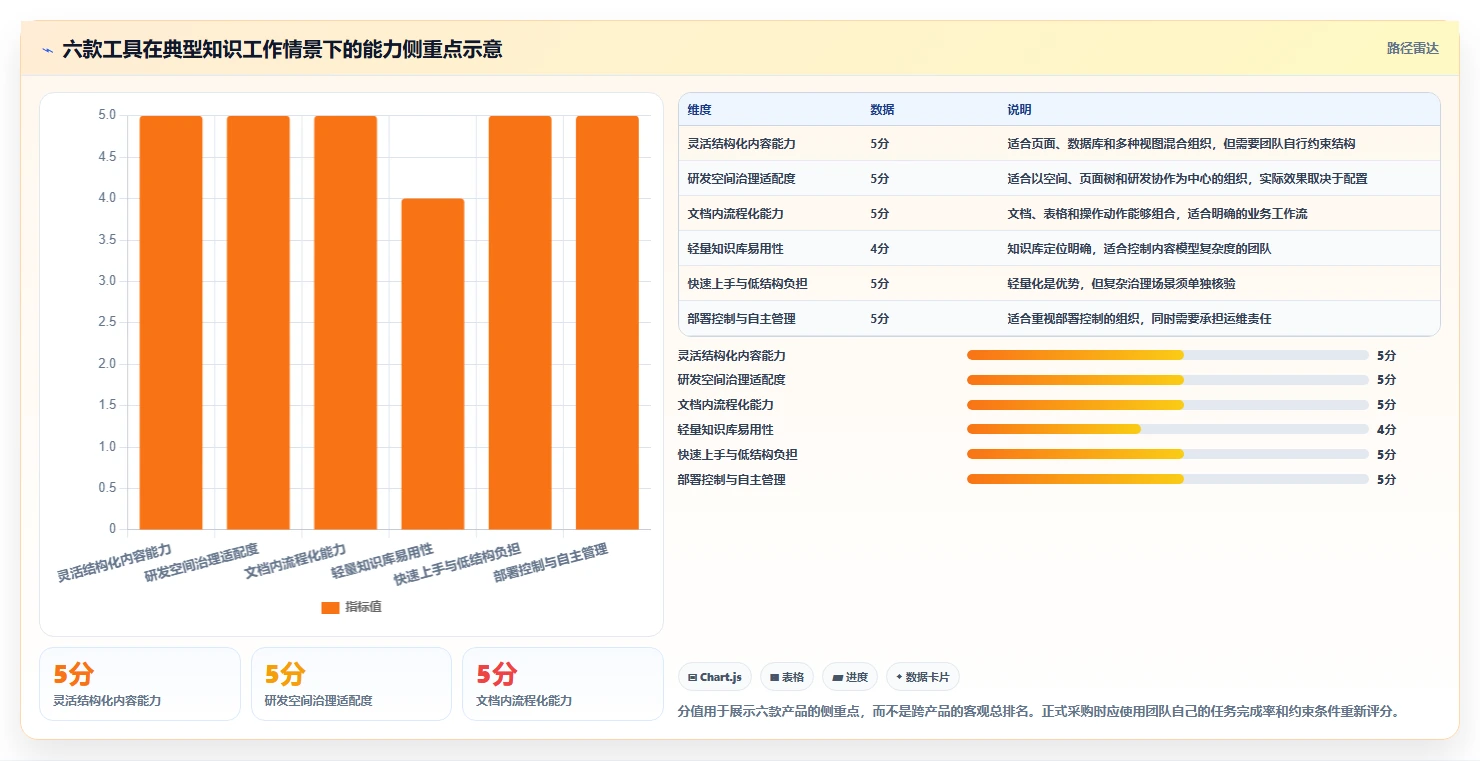Click the 5分 value beside the 部署控制与自主管理 progress bar
Screen dimensions: 1480x761
point(1386,480)
